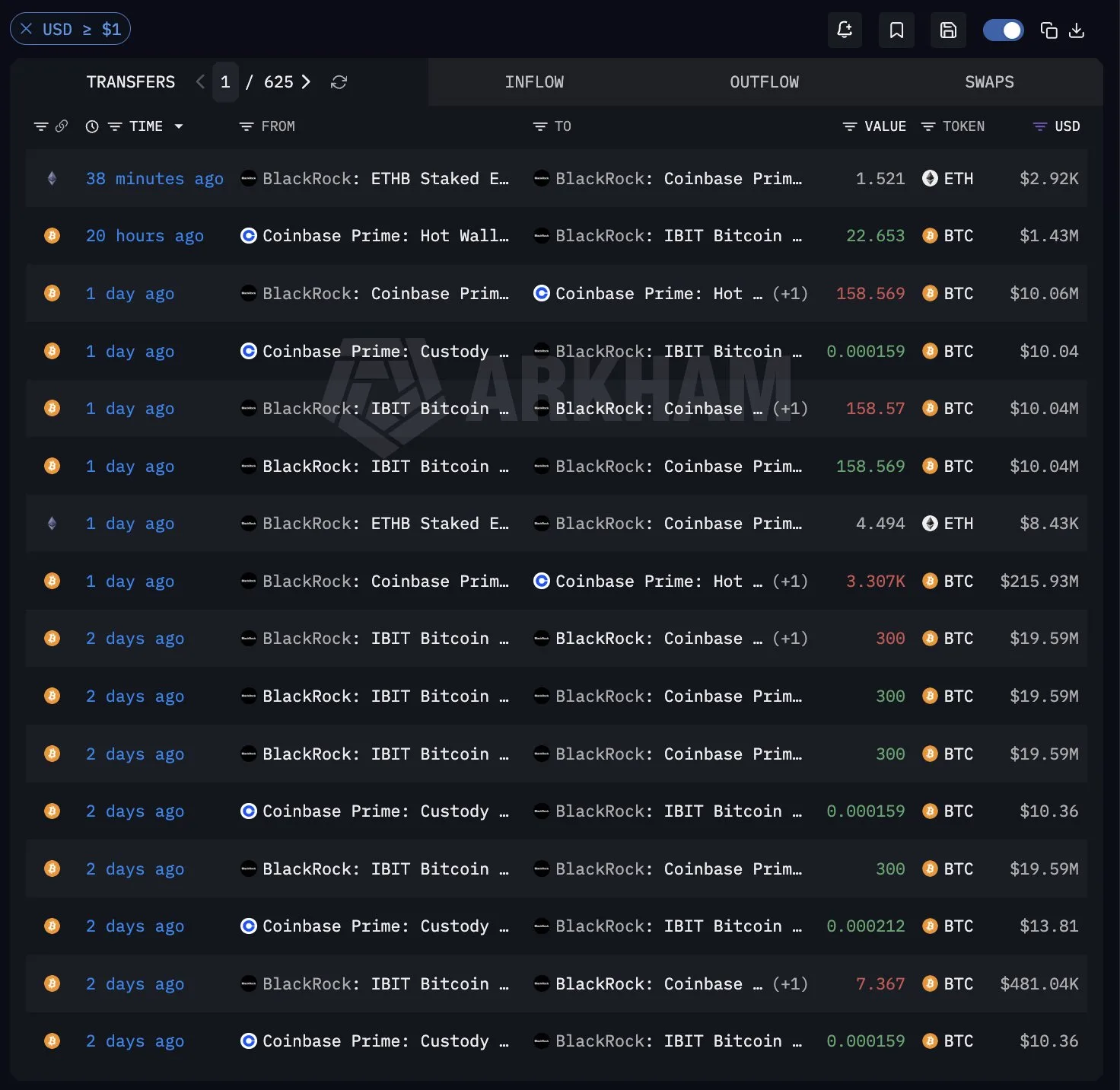The width and height of the screenshot is (1120, 1090).
Task: Click the USD ≥ $1 filter chip
Action: [70, 29]
